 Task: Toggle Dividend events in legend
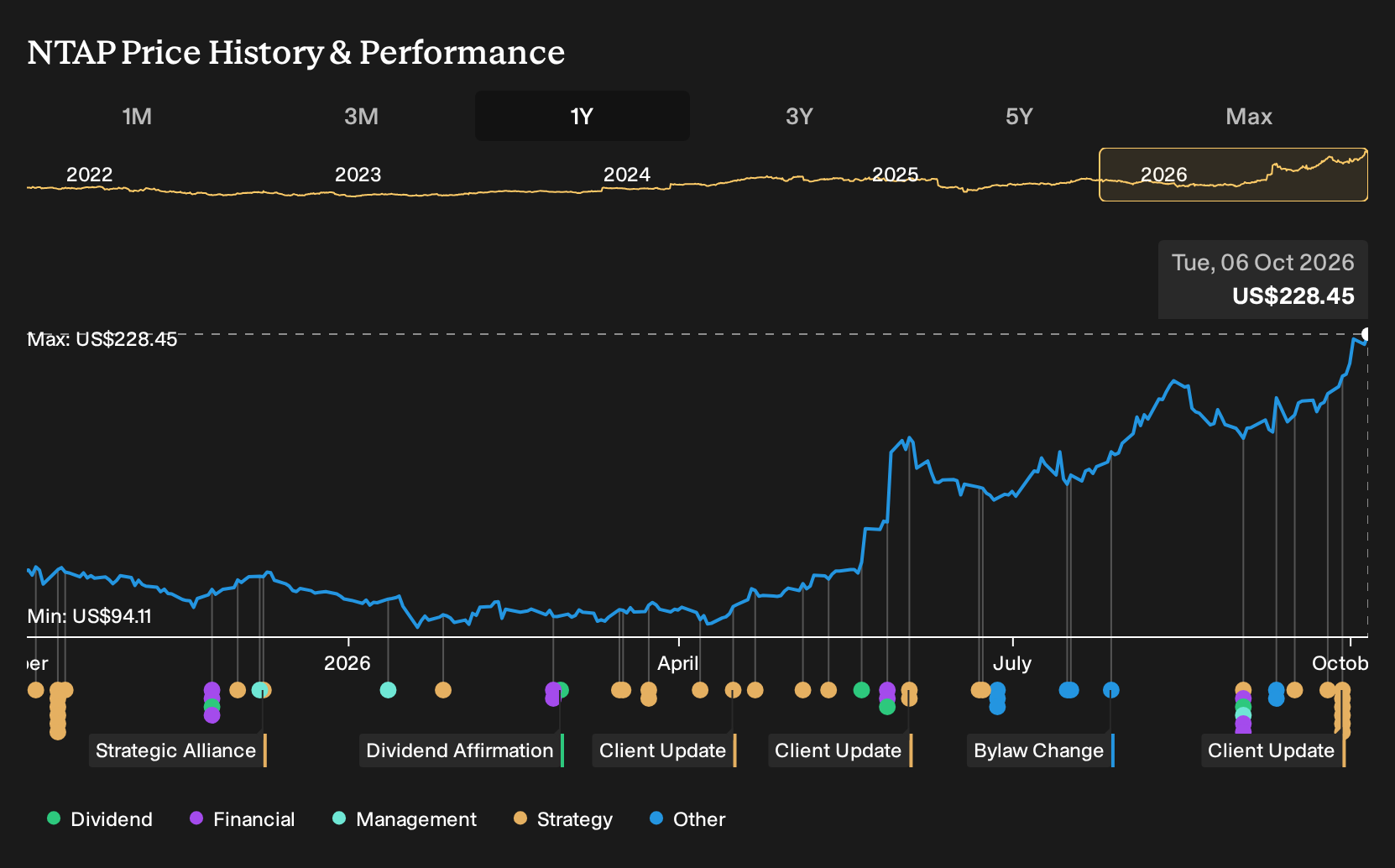pyautogui.click(x=100, y=819)
